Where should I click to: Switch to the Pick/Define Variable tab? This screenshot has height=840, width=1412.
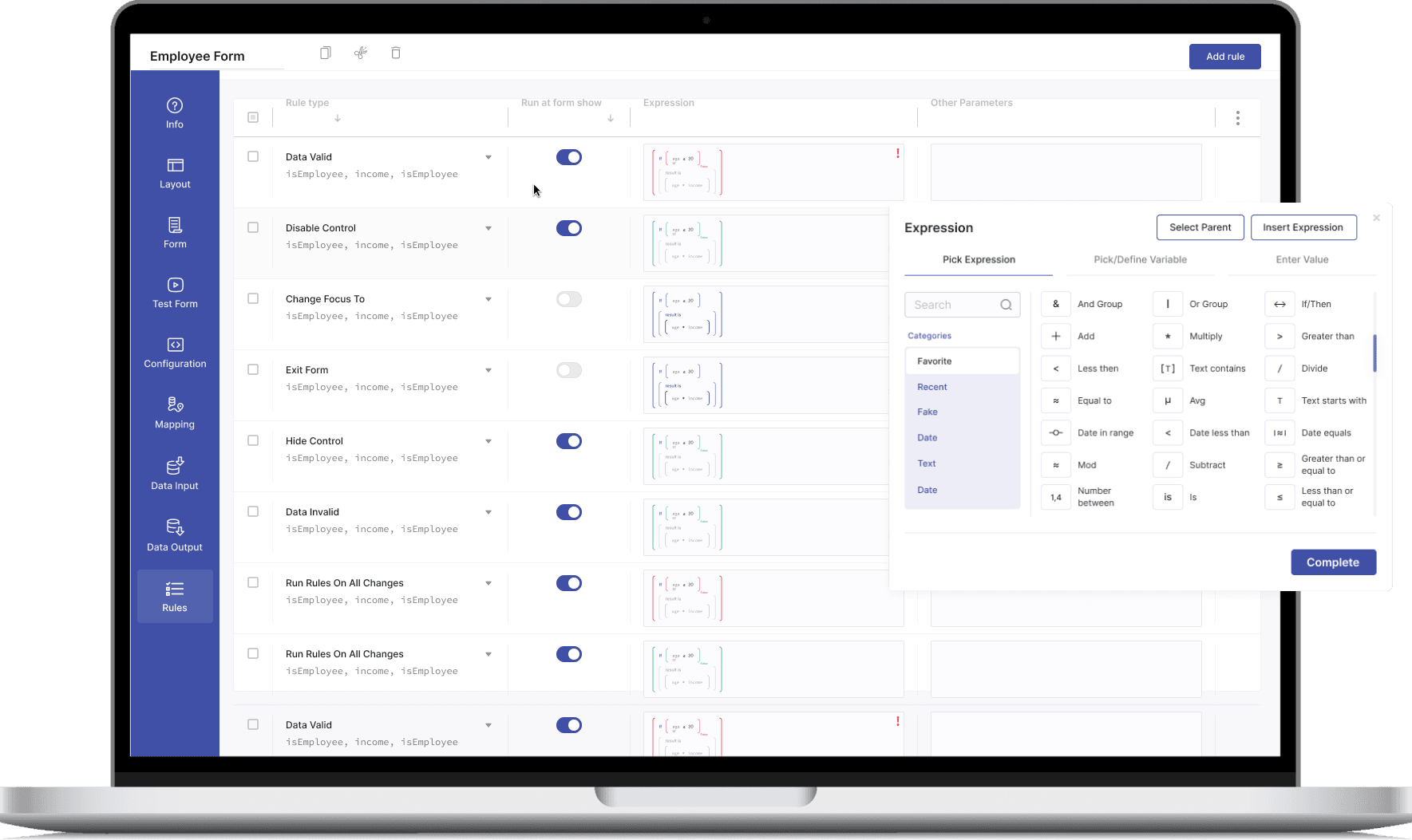[x=1140, y=259]
